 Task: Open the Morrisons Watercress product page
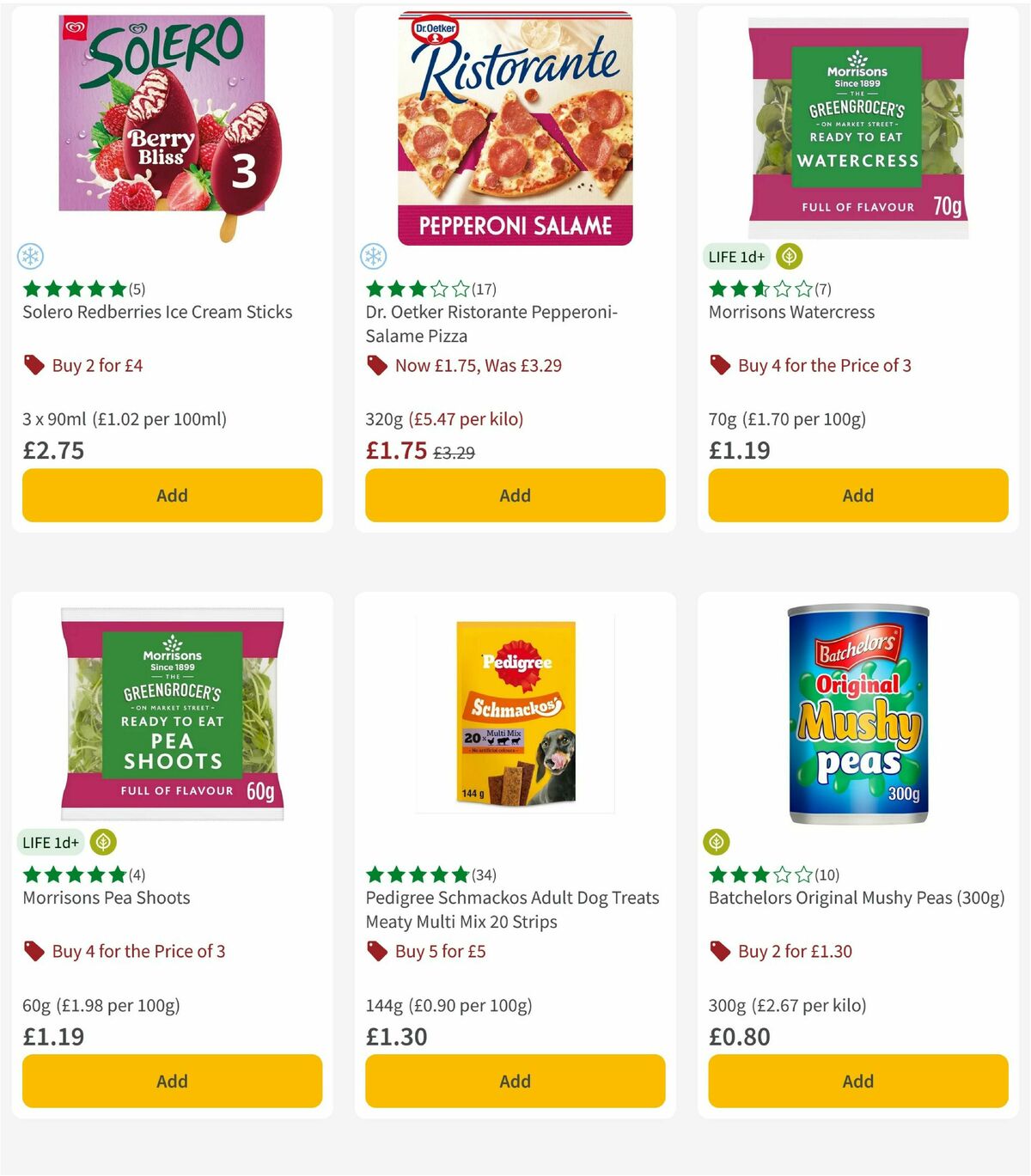791,312
